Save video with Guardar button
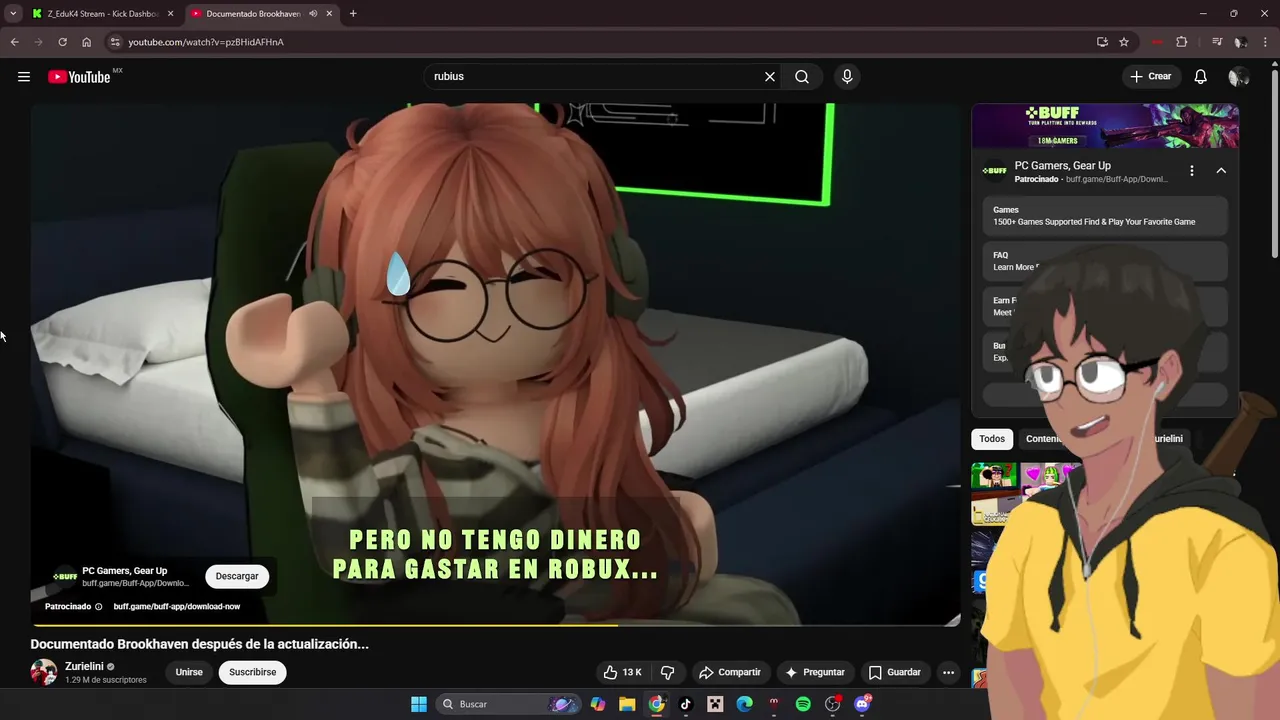The image size is (1280, 720). click(895, 672)
